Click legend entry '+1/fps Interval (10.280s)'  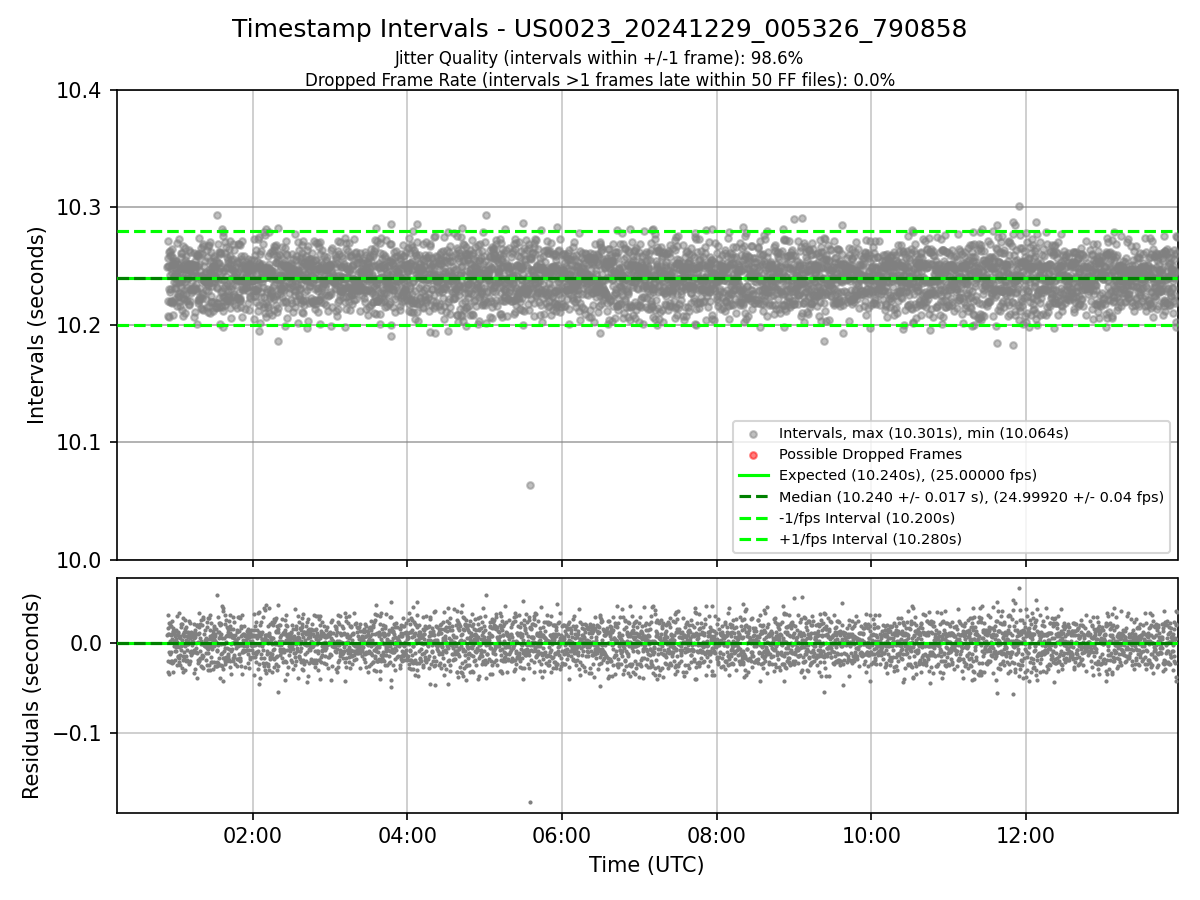[870, 539]
